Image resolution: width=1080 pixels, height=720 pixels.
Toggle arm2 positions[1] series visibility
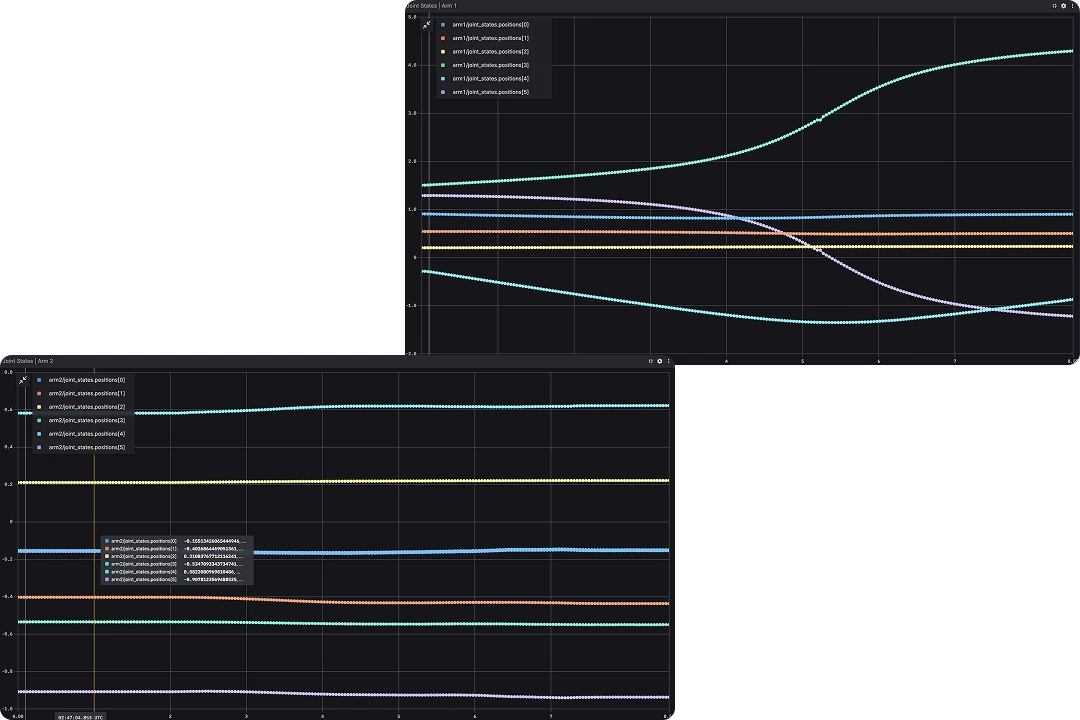coord(39,394)
